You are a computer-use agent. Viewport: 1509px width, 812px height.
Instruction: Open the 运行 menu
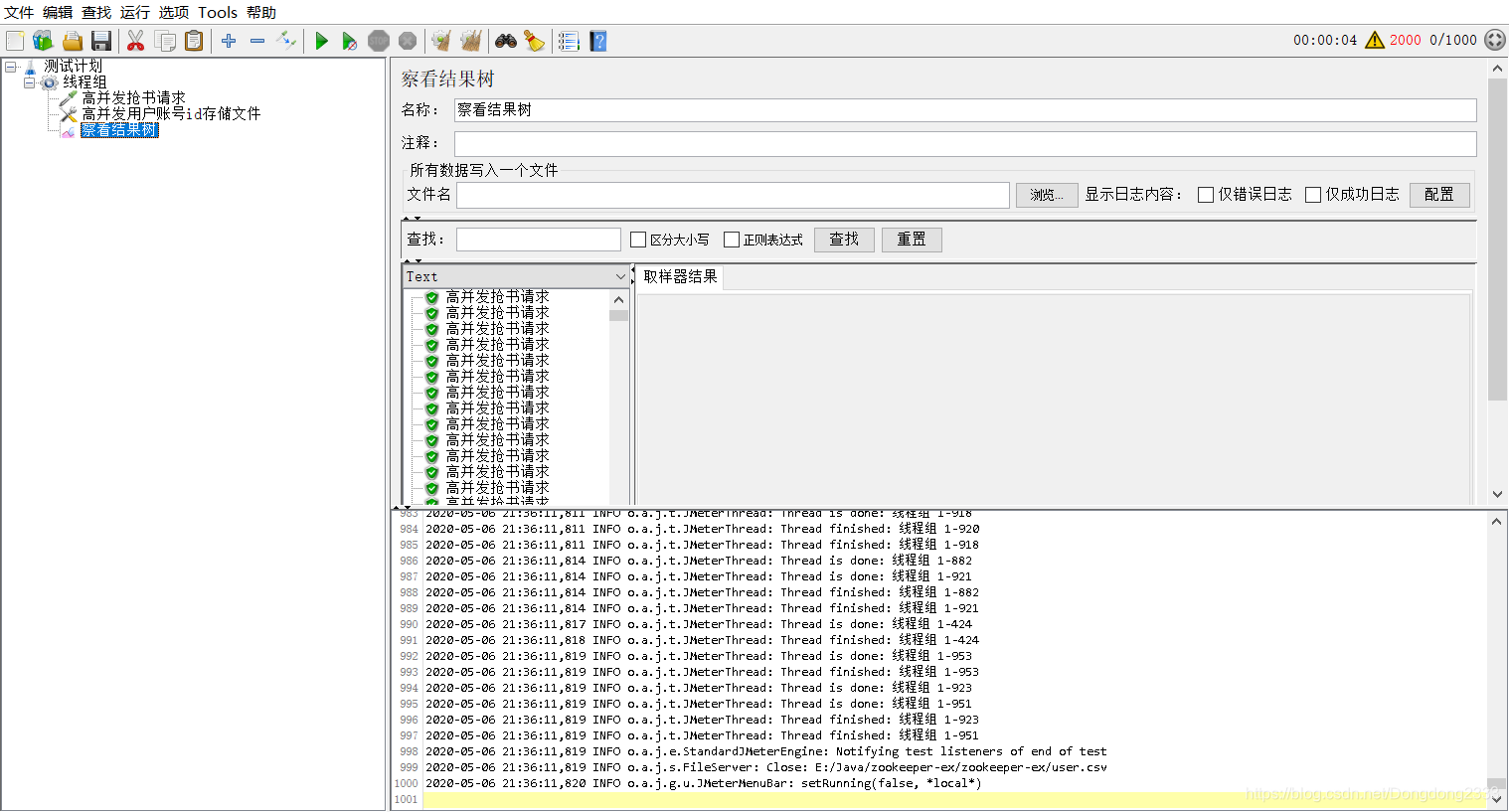(x=135, y=12)
